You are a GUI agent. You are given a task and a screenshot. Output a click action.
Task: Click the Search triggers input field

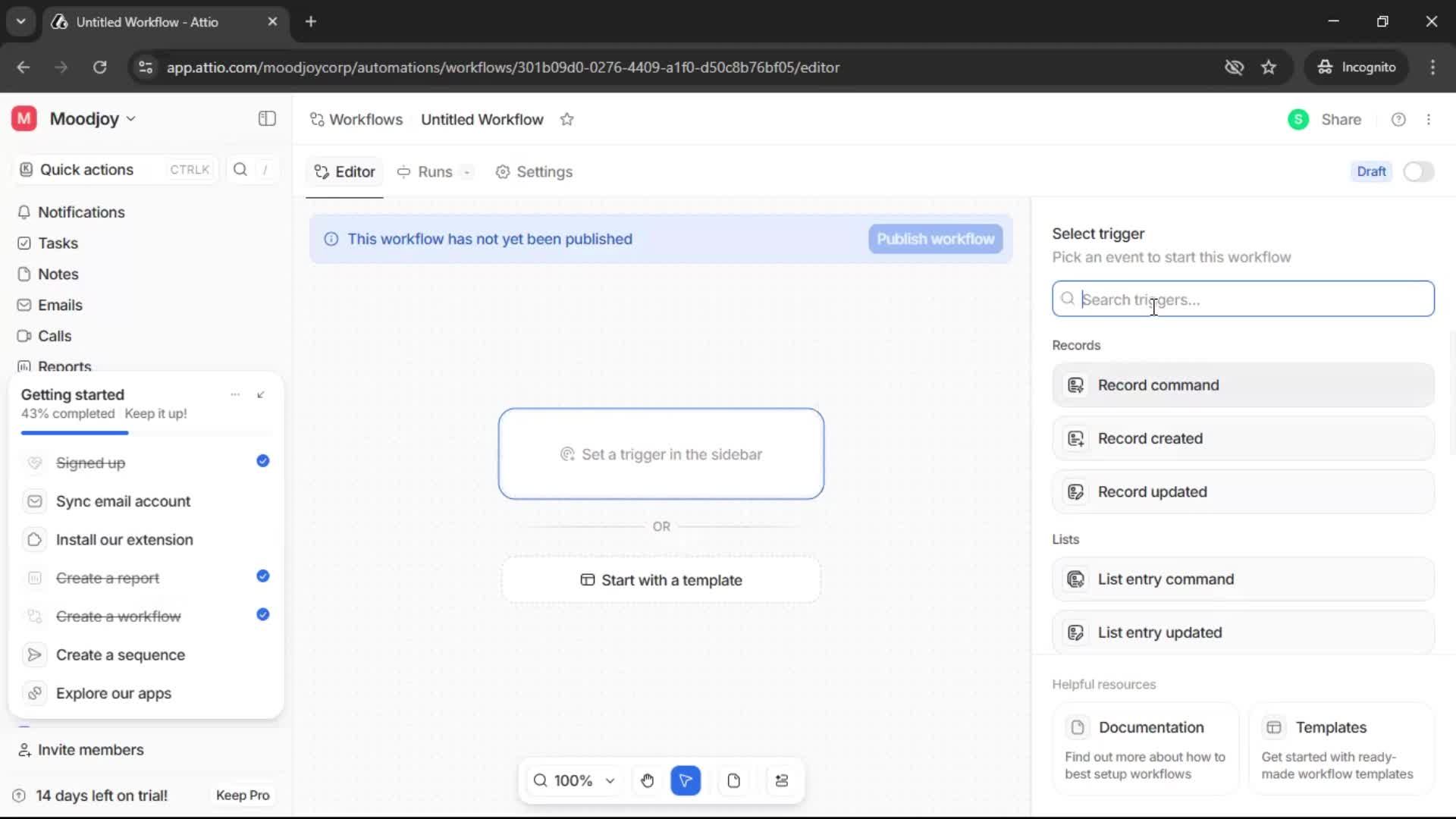click(1243, 299)
